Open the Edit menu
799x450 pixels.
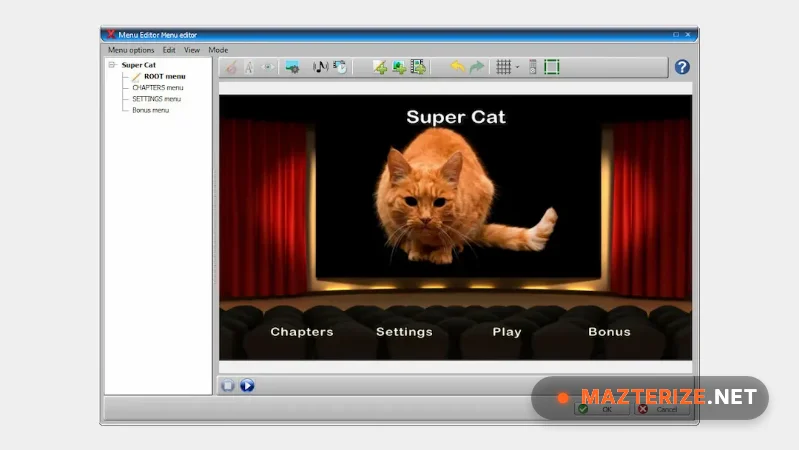[169, 50]
